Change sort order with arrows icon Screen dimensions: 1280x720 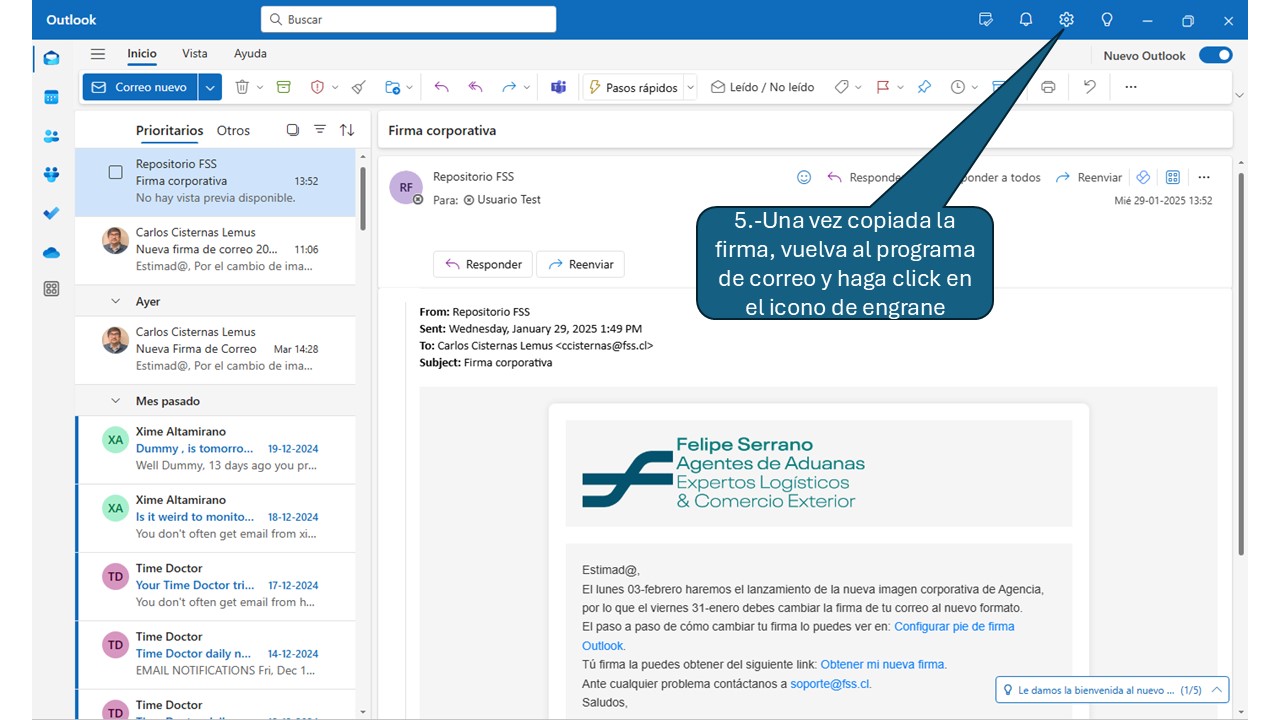point(347,130)
